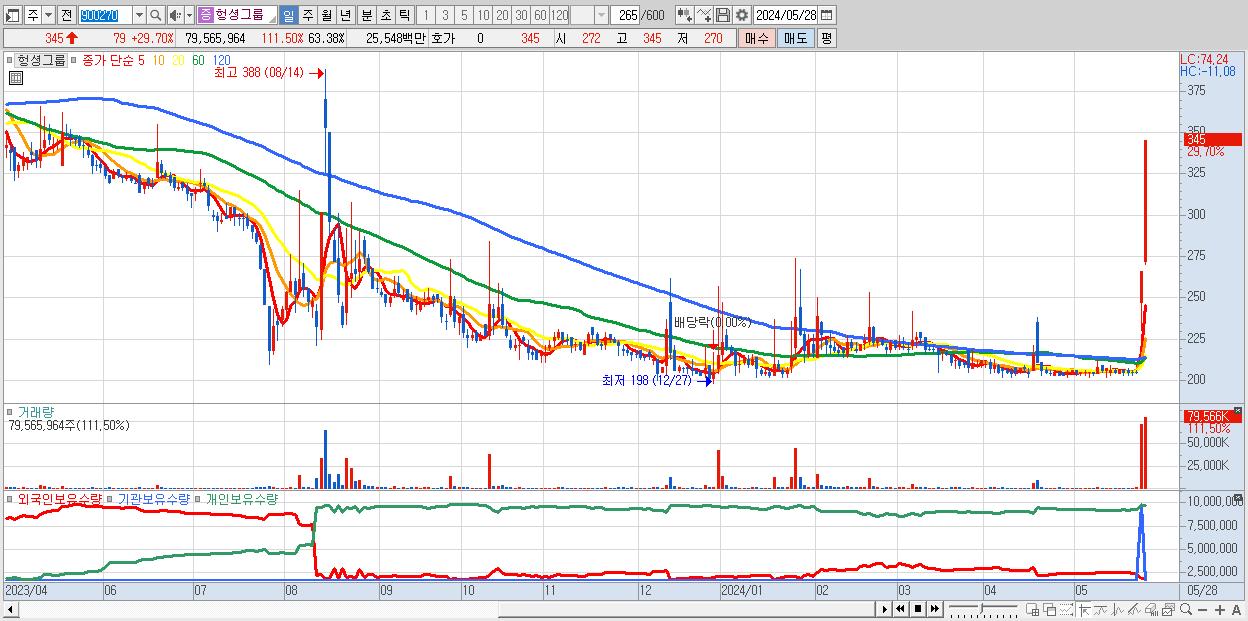Click the interval 120 button

click(x=560, y=15)
